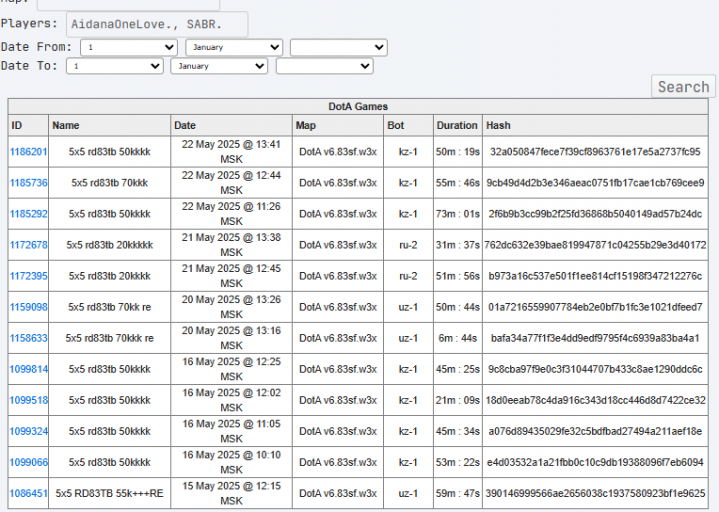Select duration cell '73m : 01s'
This screenshot has height=512, width=719.
tap(458, 214)
